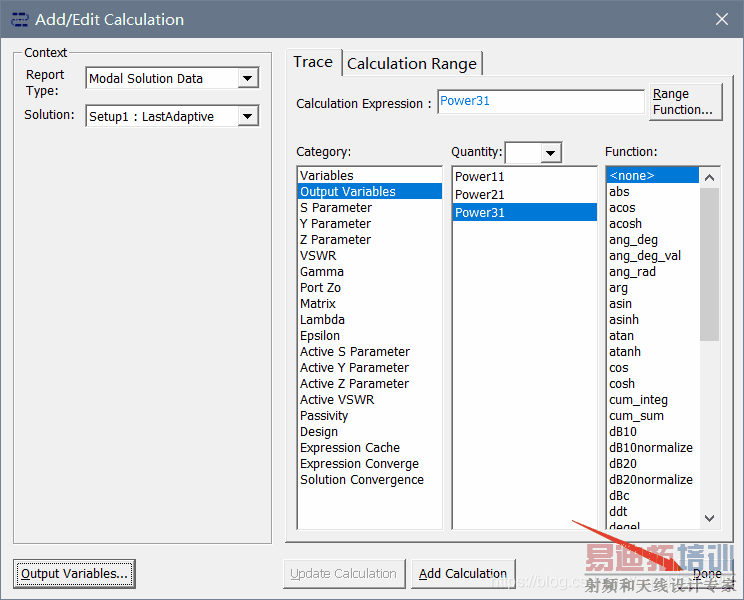Click the Function list scrollbar thumb
This screenshot has width=744, height=600.
[709, 264]
